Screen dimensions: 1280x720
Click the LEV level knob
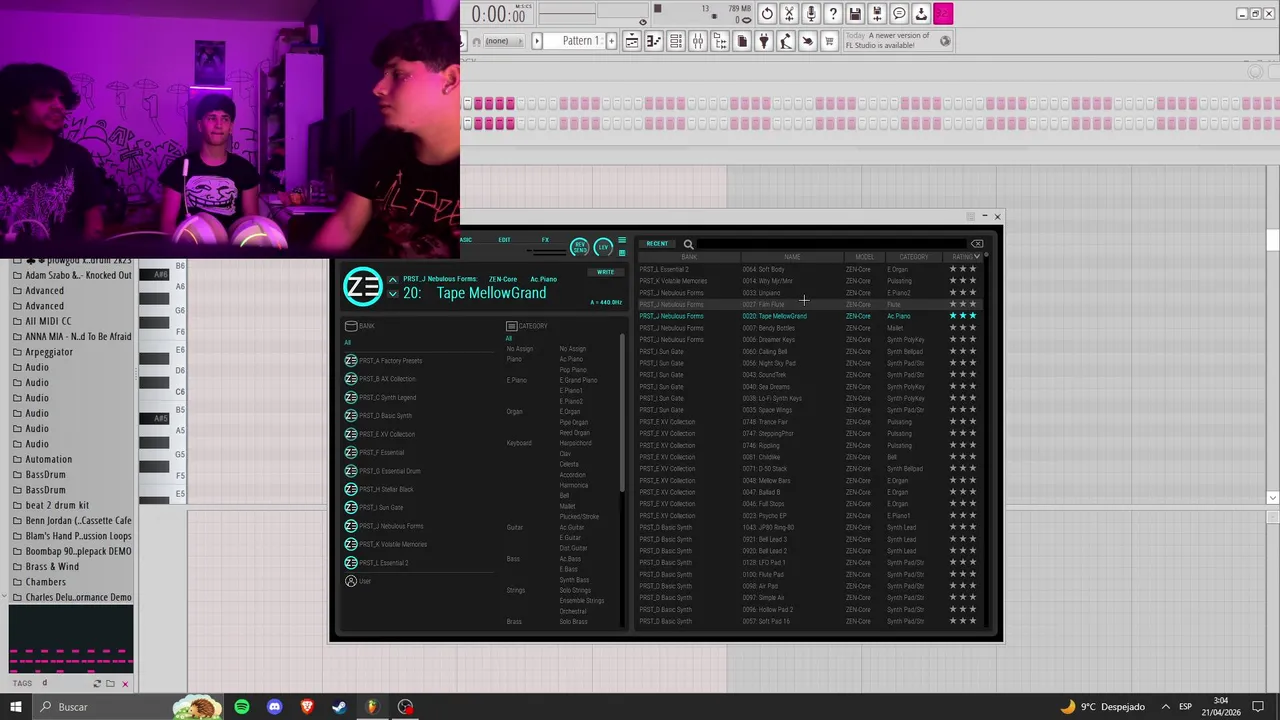[603, 247]
